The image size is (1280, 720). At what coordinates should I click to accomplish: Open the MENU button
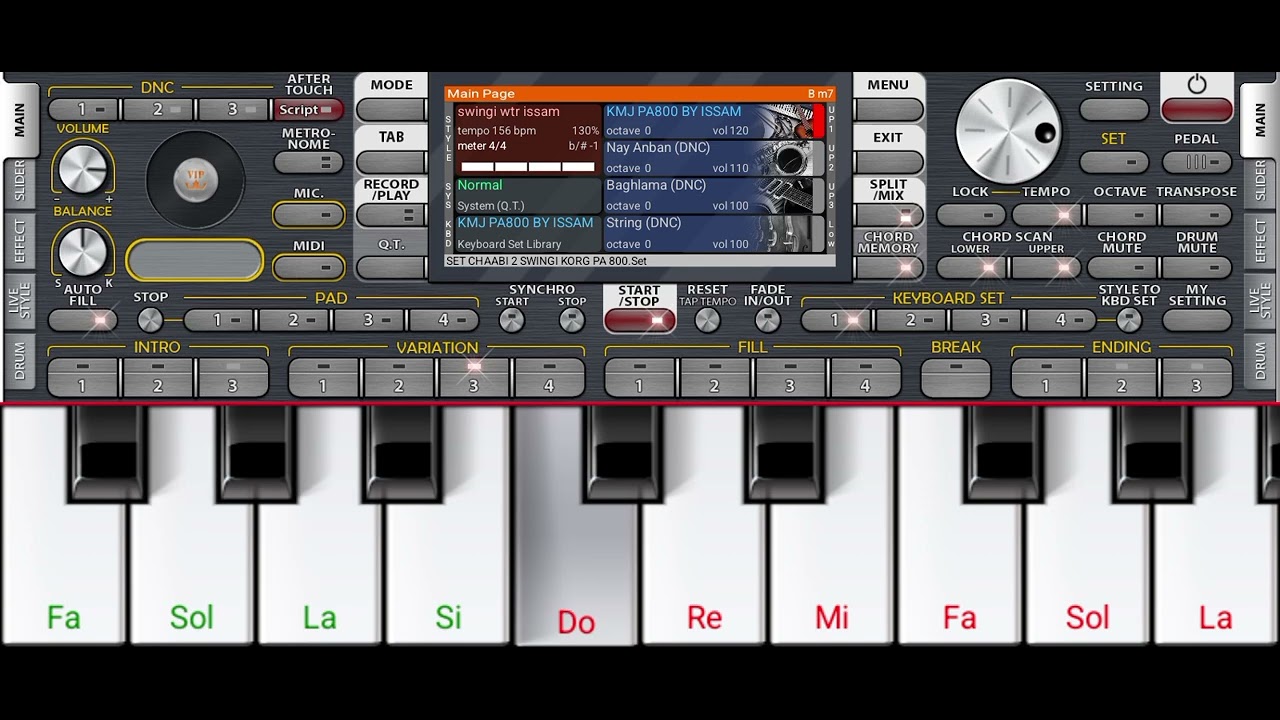coord(888,109)
